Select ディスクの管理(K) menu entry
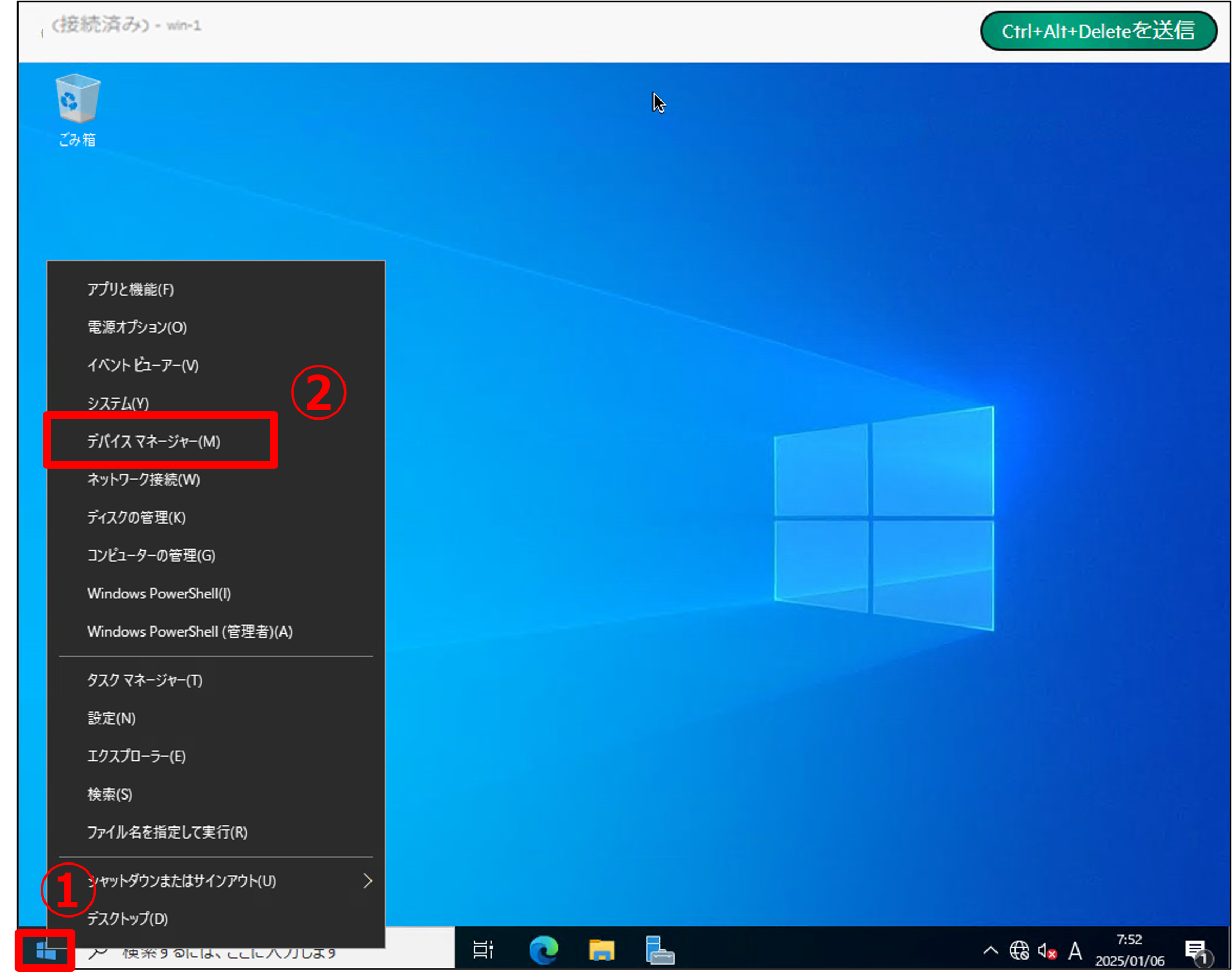Viewport: 1232px width, 972px height. pyautogui.click(x=137, y=517)
